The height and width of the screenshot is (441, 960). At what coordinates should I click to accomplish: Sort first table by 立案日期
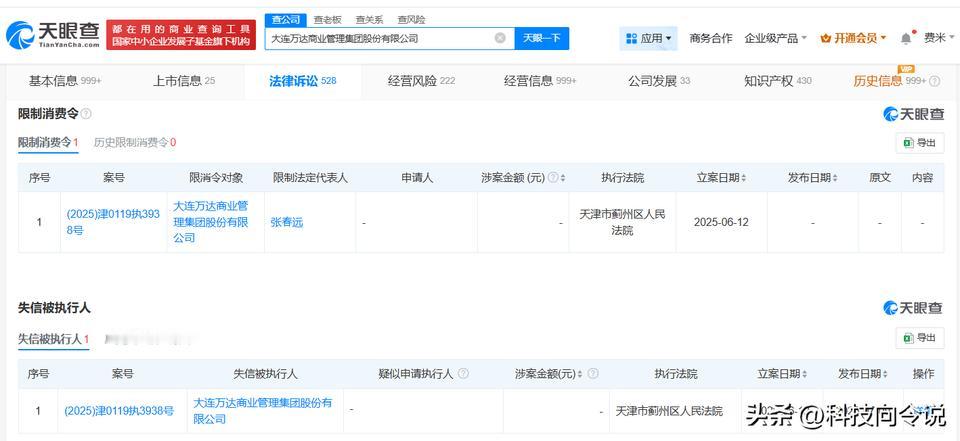(x=744, y=178)
